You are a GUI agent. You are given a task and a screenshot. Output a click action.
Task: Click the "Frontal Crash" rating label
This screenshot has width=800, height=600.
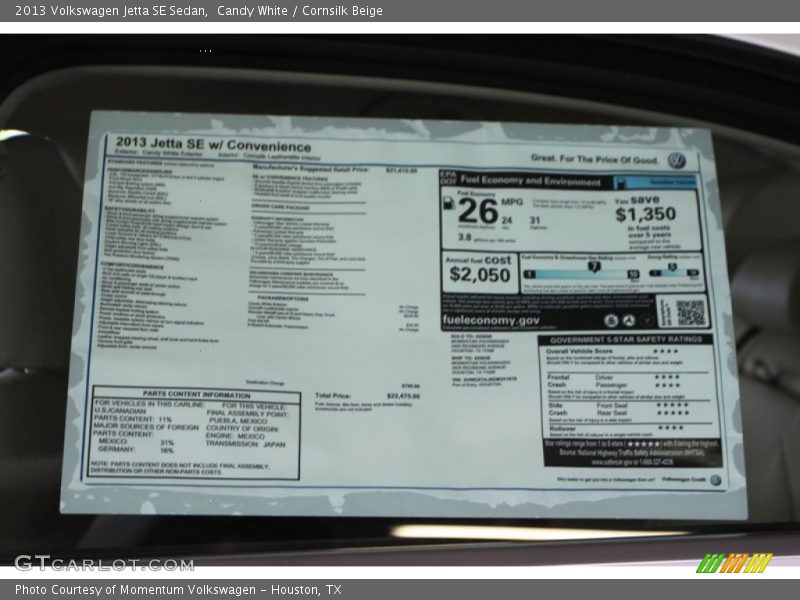point(559,381)
